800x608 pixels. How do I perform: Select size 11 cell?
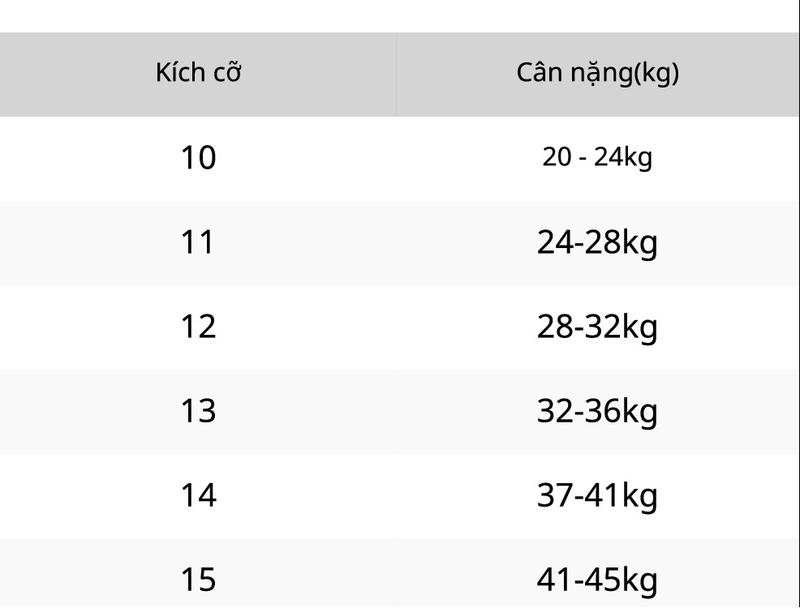tap(197, 242)
